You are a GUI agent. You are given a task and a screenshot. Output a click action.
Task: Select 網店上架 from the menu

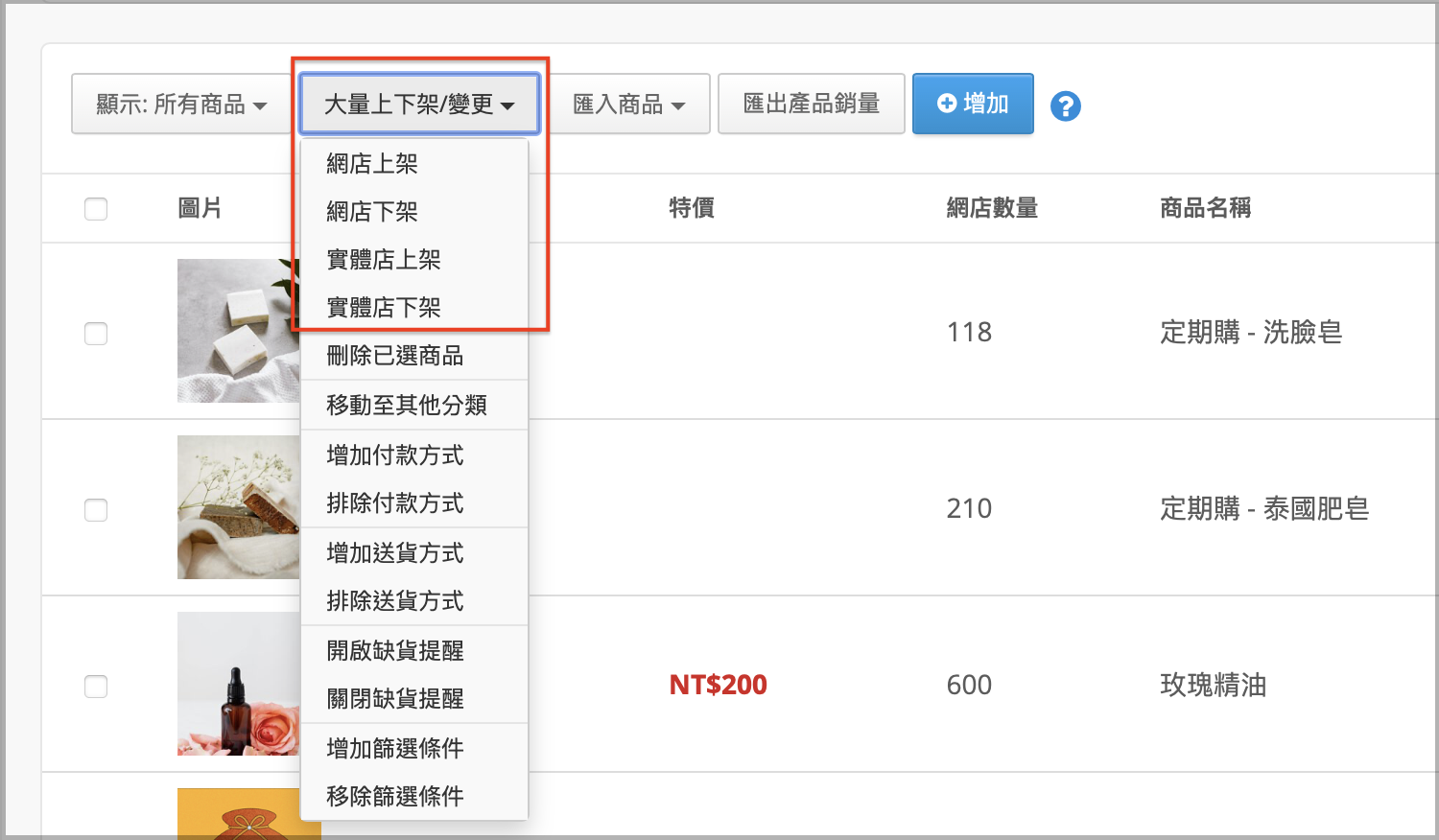(414, 164)
